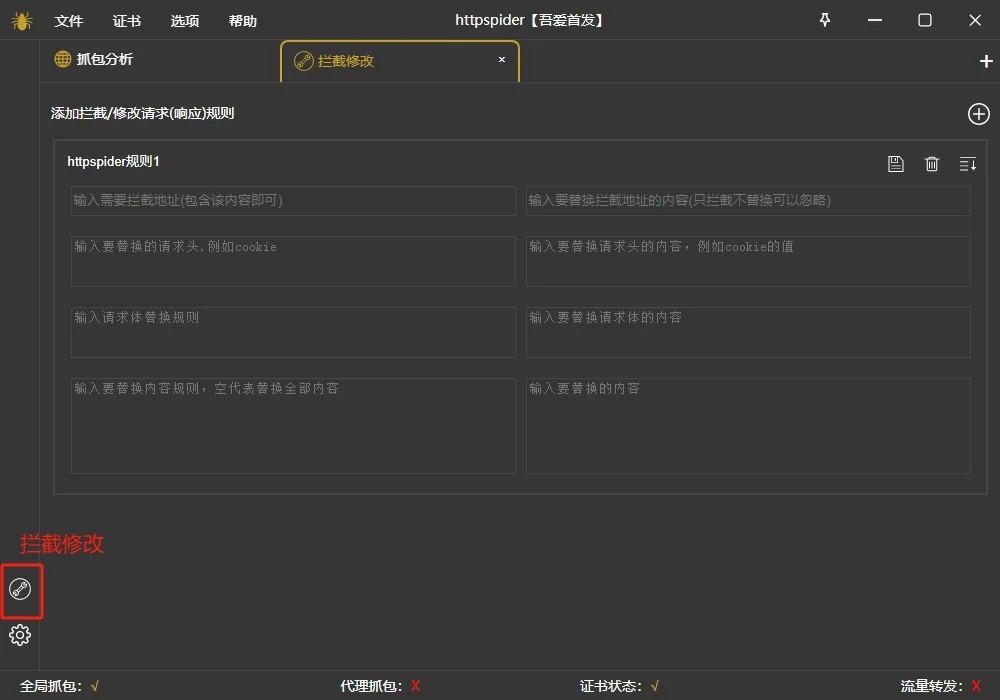
Task: Open the 帮助 menu
Action: pyautogui.click(x=243, y=21)
